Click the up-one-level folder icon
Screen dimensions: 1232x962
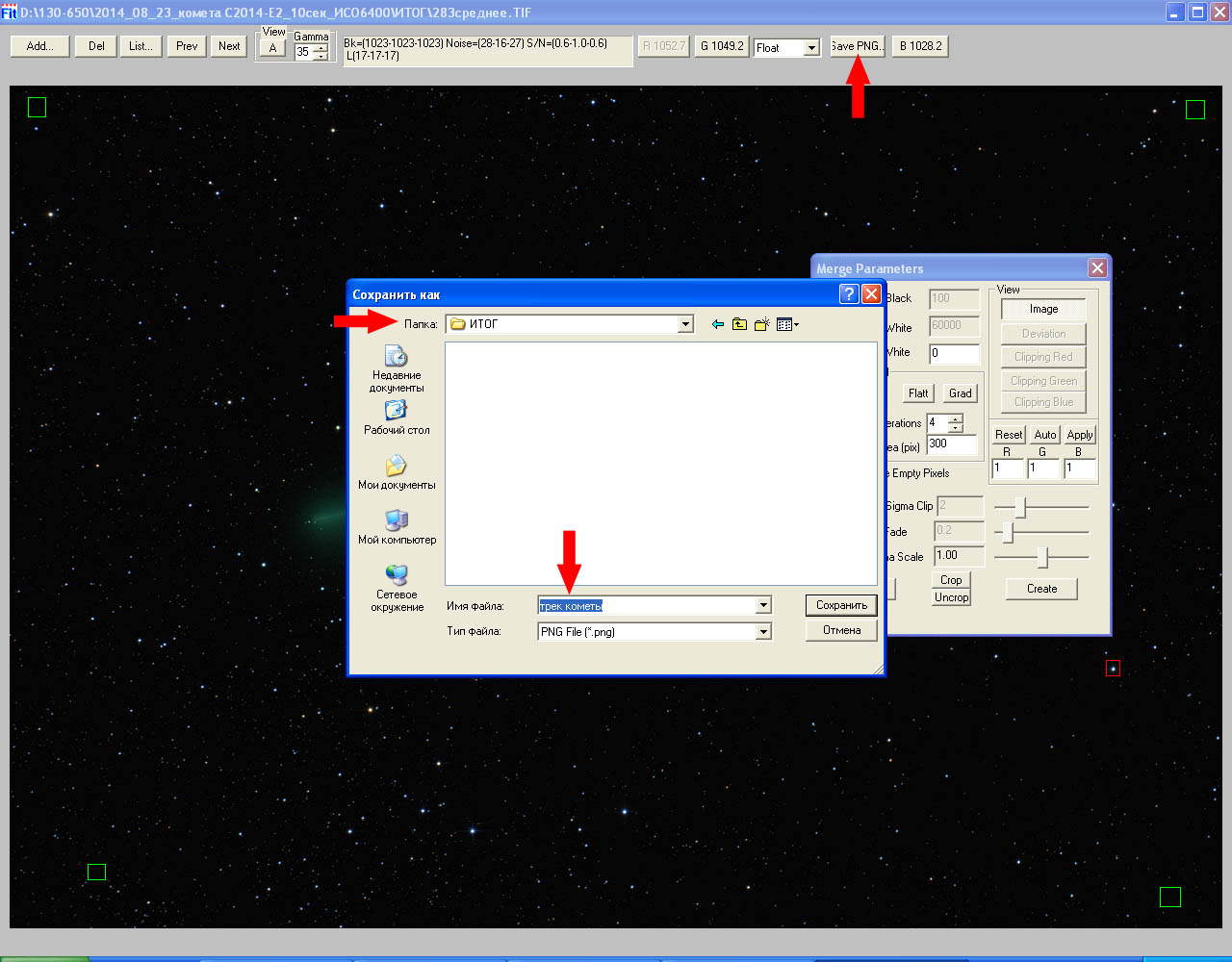(739, 325)
